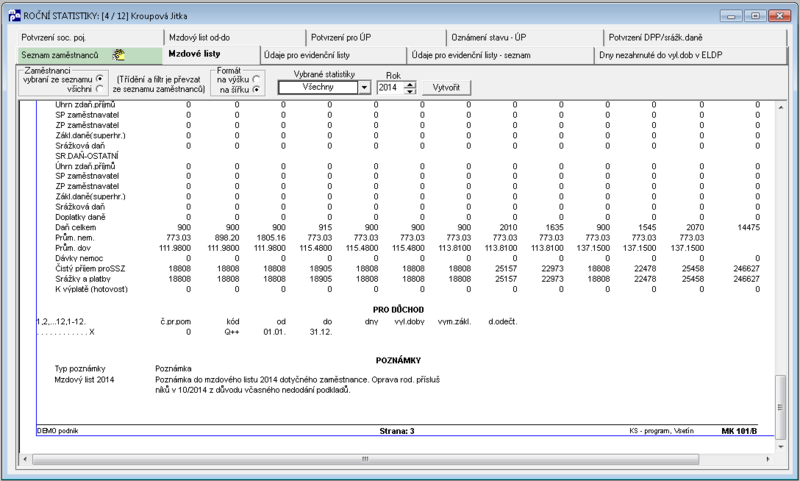800x481 pixels.
Task: Open Údaje pro evidenční listy tab
Action: coord(333,55)
